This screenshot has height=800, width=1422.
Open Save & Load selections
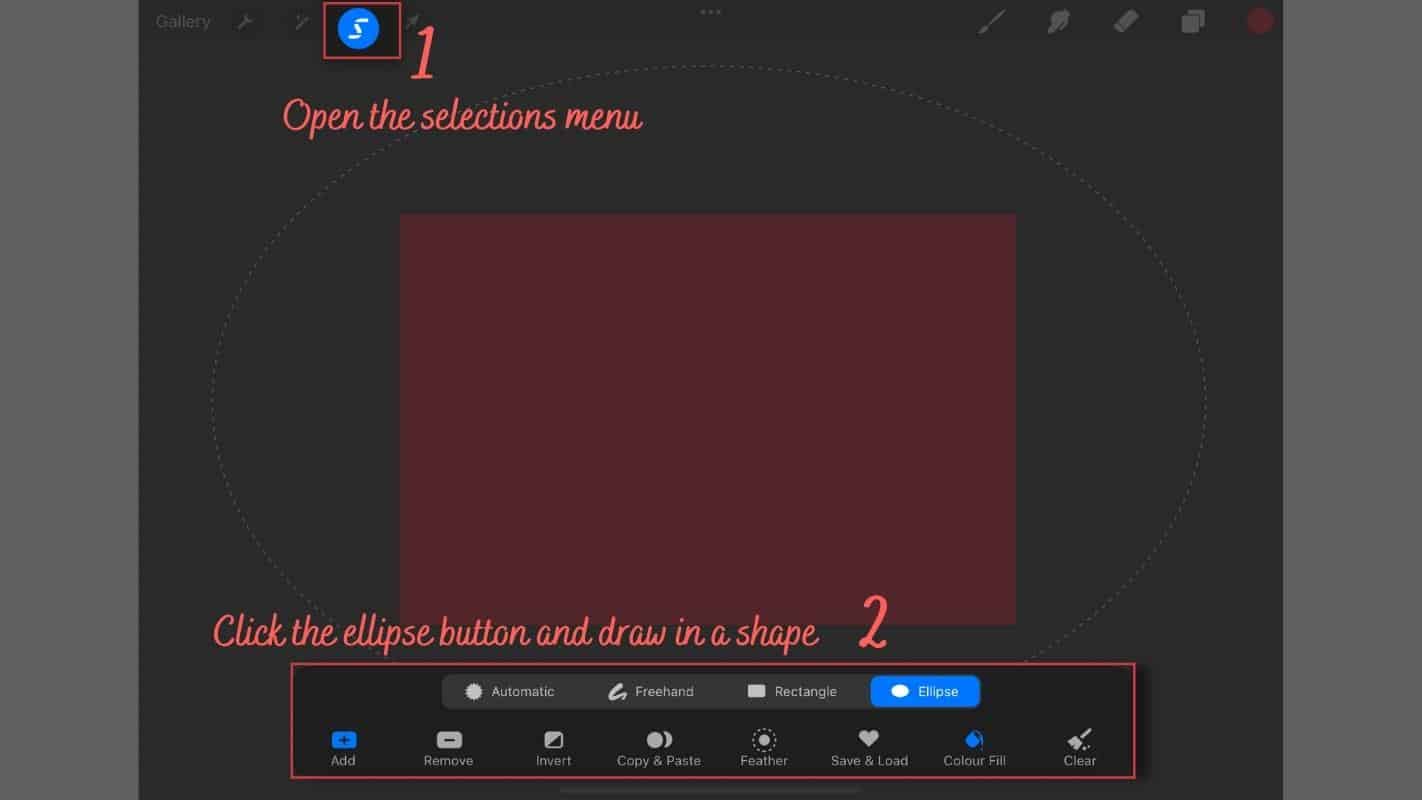(x=869, y=749)
